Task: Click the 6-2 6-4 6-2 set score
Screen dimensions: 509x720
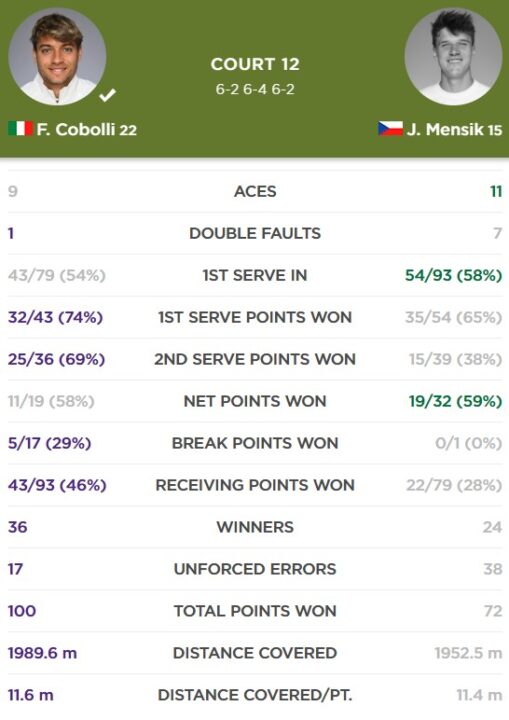Action: click(x=255, y=89)
